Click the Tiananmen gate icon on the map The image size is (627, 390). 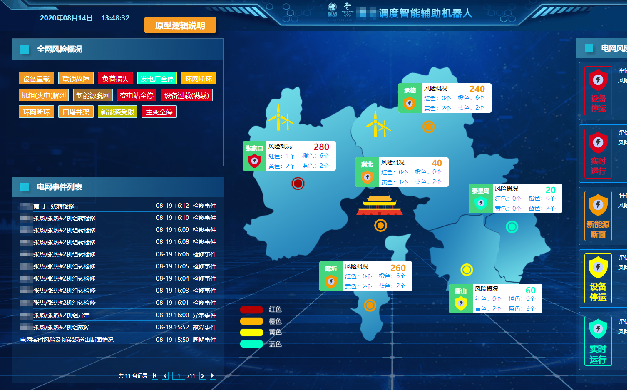click(379, 206)
